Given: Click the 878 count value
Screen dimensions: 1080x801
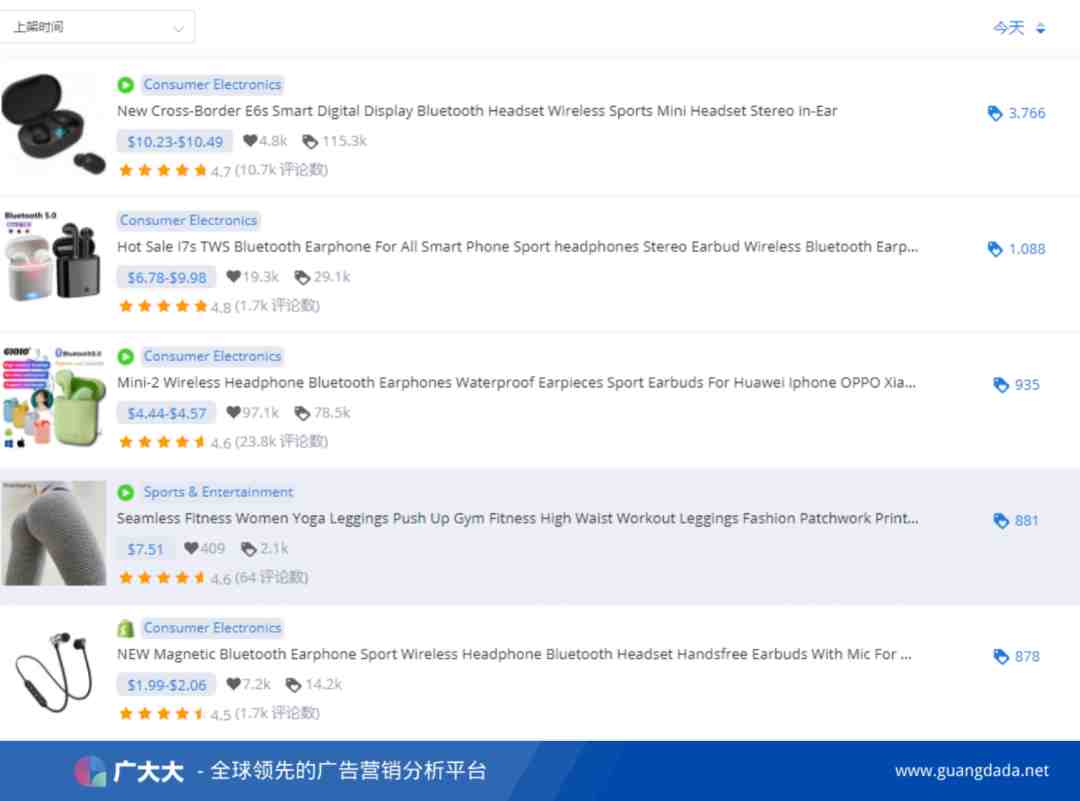Looking at the screenshot, I should click(x=1027, y=656).
